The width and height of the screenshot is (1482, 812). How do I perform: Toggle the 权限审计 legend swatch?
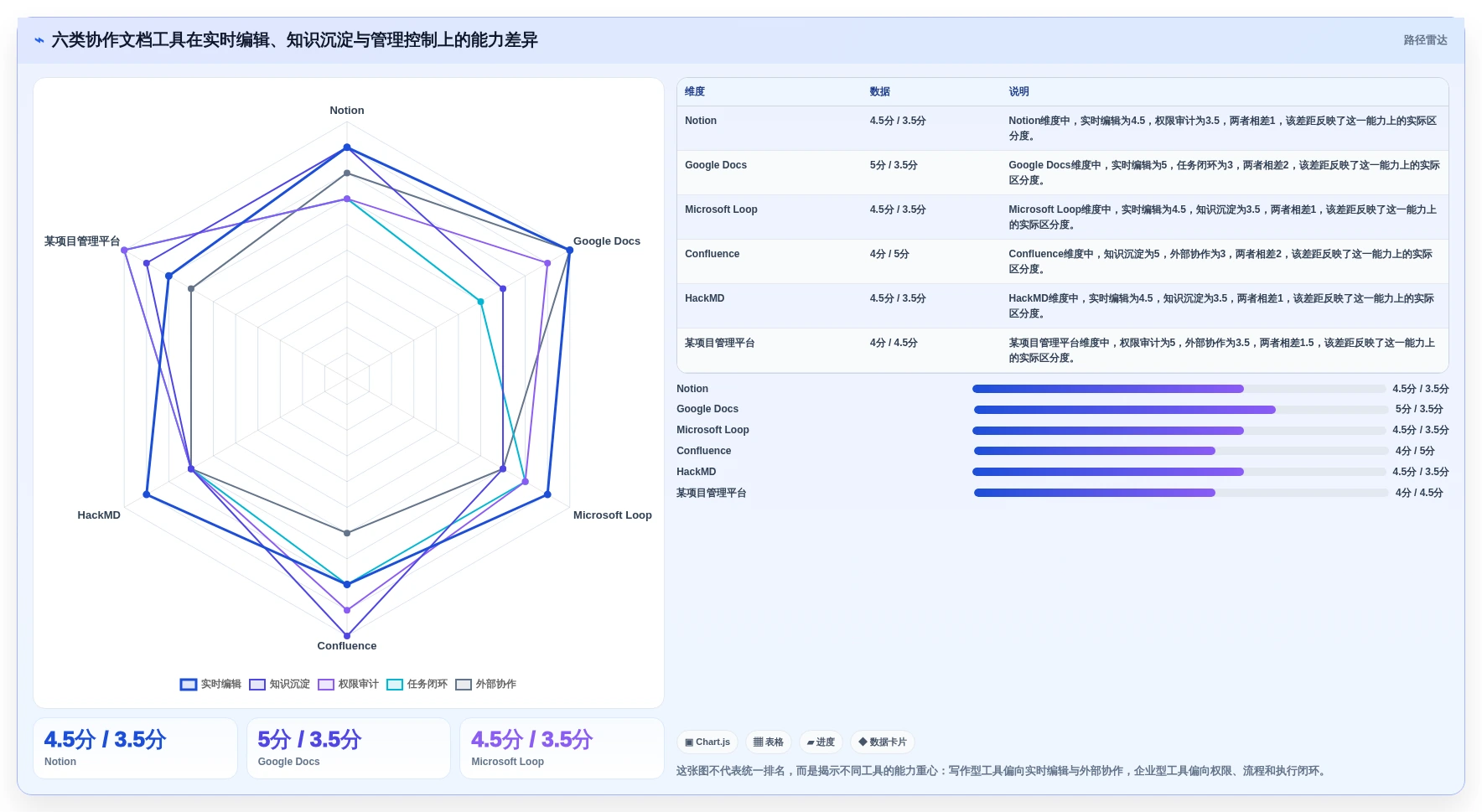(326, 685)
